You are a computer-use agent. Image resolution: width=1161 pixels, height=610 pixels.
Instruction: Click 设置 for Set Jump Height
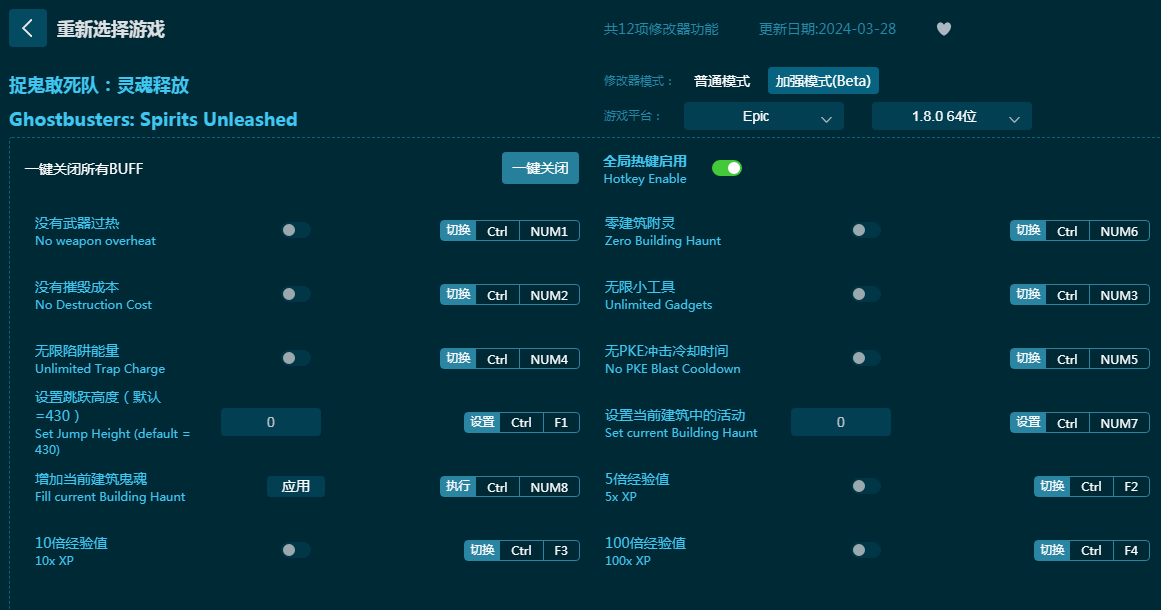[x=482, y=422]
